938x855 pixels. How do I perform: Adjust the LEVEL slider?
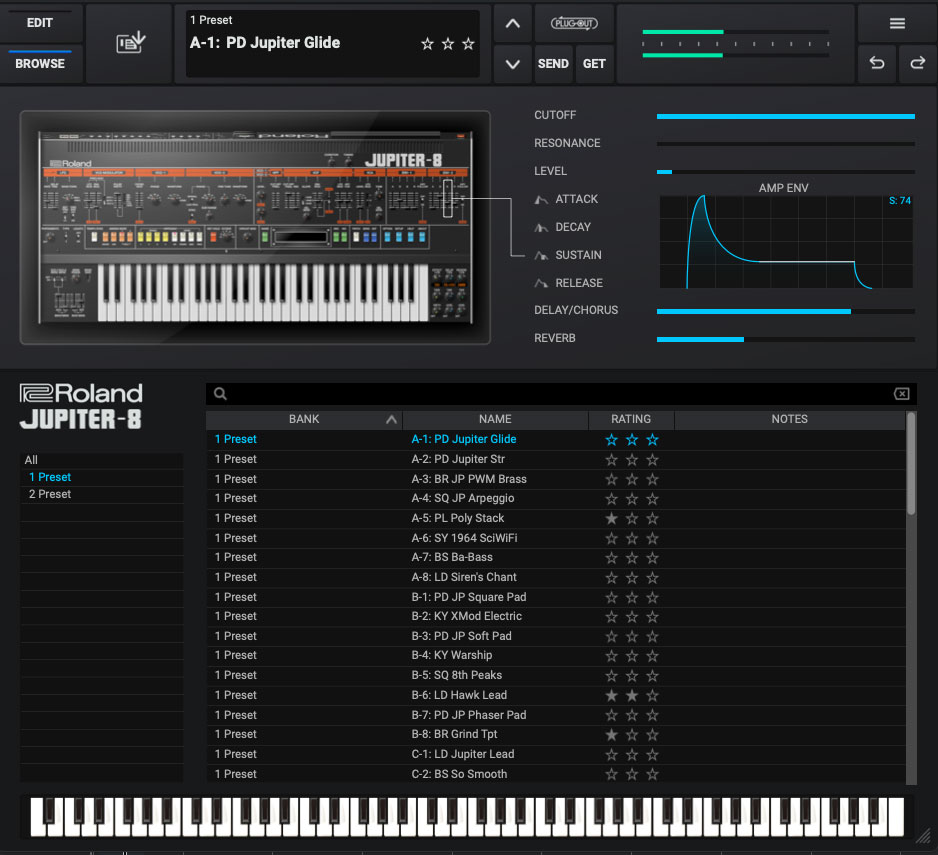[x=785, y=172]
